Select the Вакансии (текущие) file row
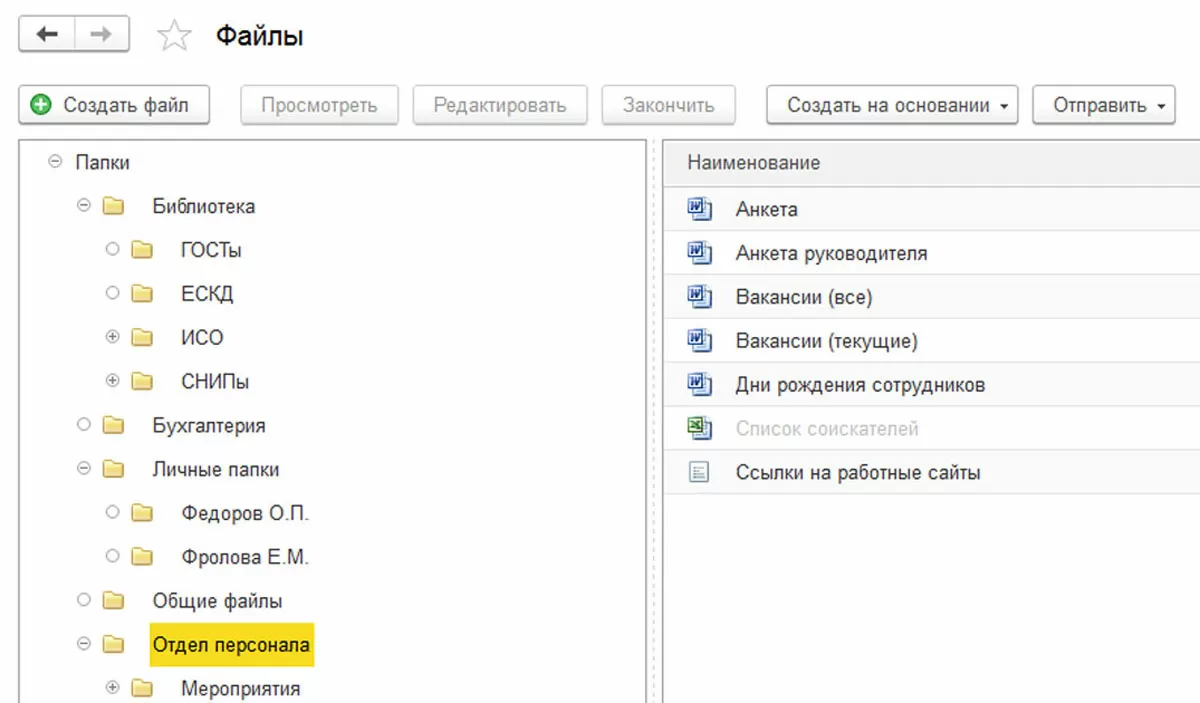 (x=826, y=341)
